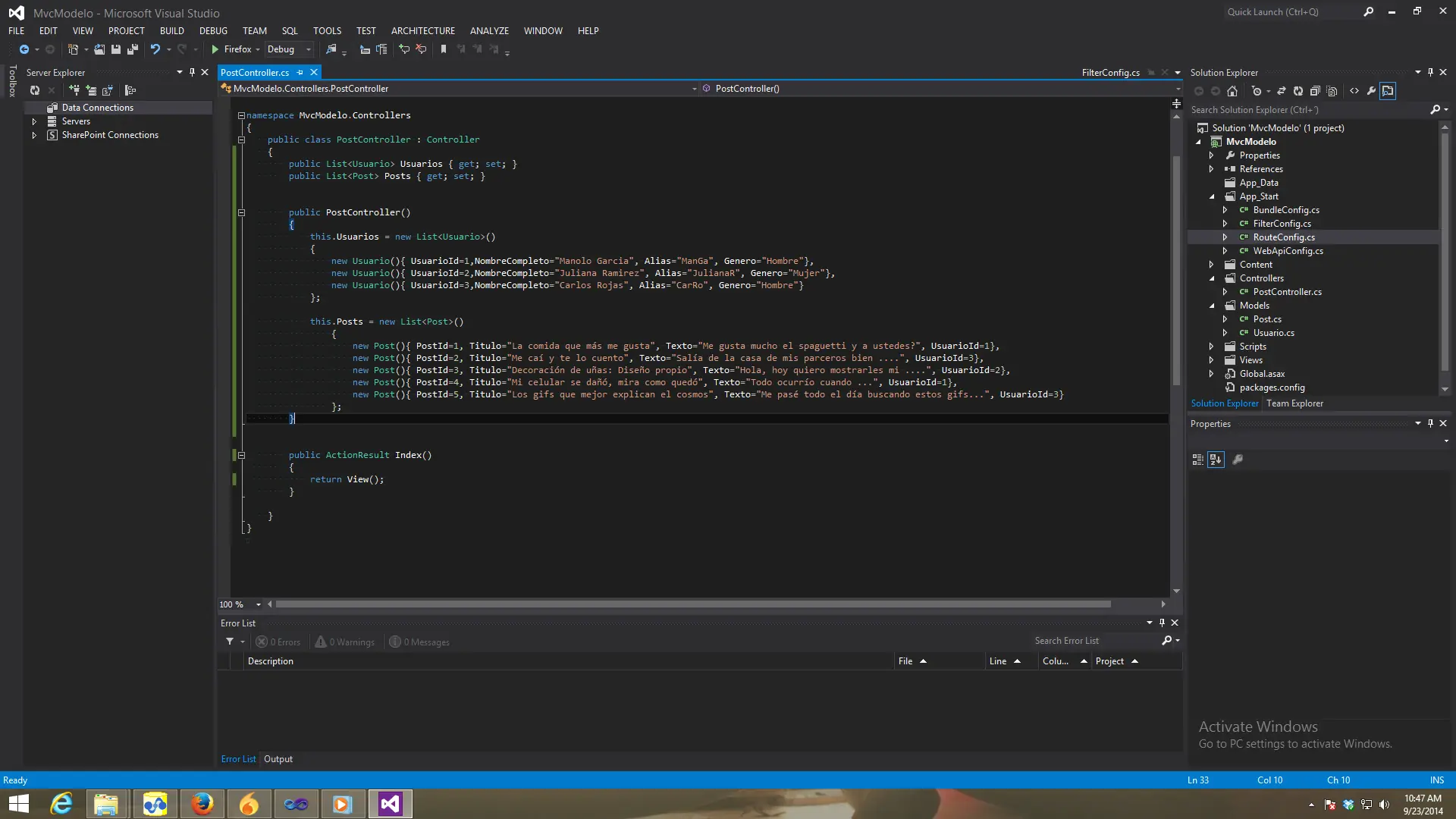Open Firefox from the taskbar
Screen dimensions: 1456x819
pyautogui.click(x=202, y=804)
